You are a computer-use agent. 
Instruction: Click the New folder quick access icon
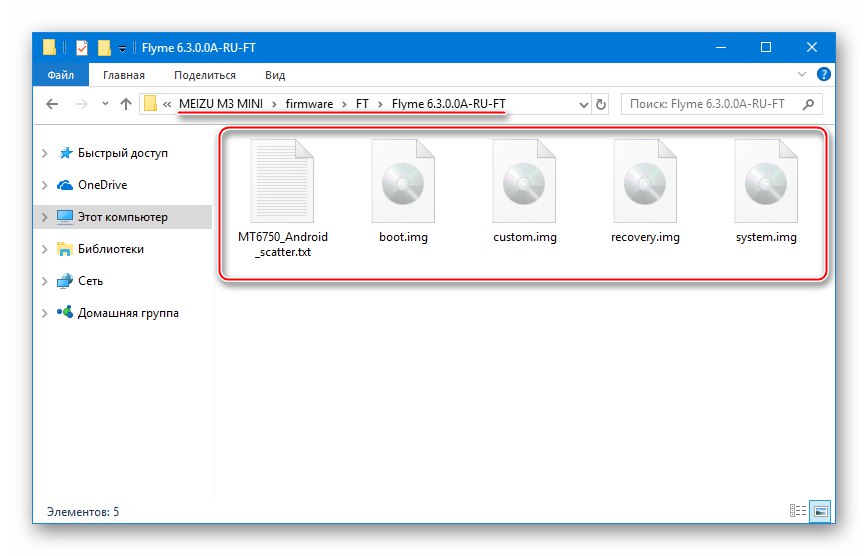point(104,48)
